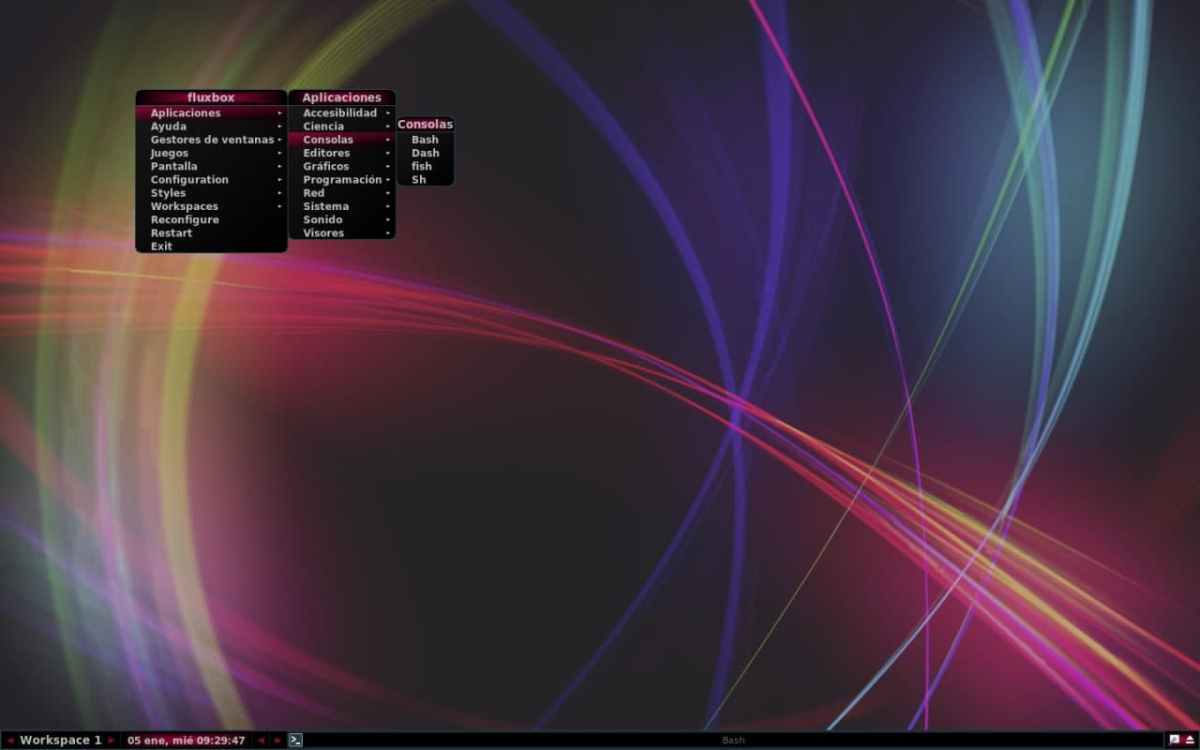This screenshot has width=1200, height=750.
Task: Click Exit in the fluxbox menu
Action: tap(161, 246)
